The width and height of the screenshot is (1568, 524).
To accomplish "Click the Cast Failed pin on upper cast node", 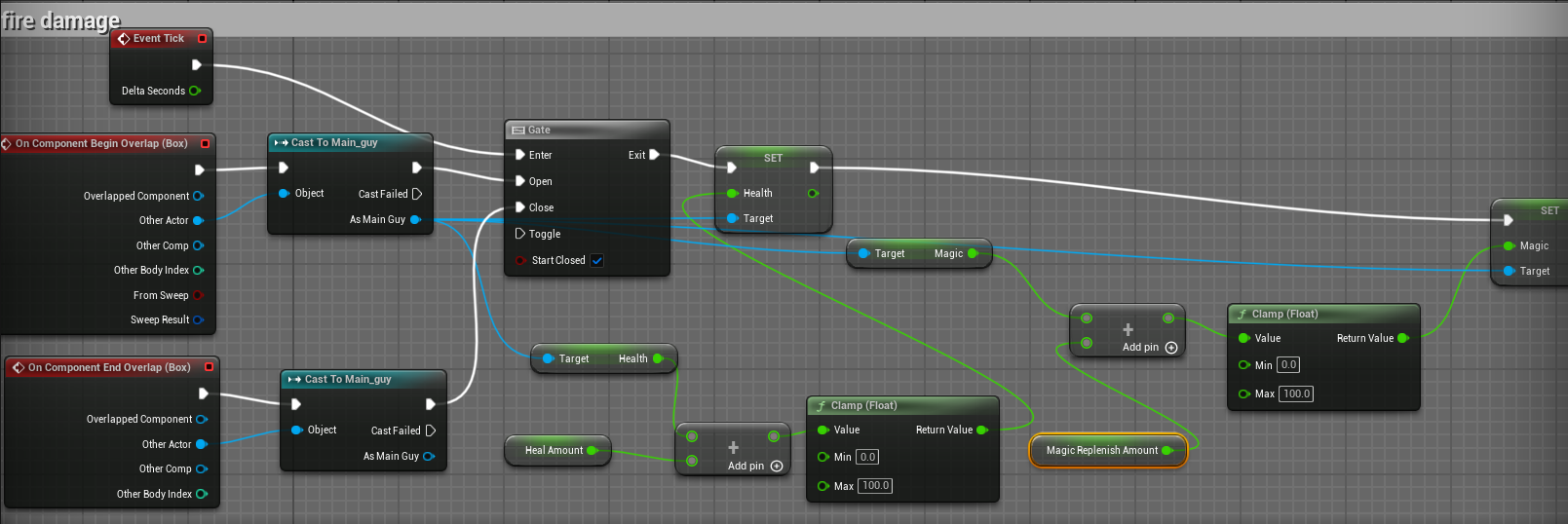I will 417,194.
